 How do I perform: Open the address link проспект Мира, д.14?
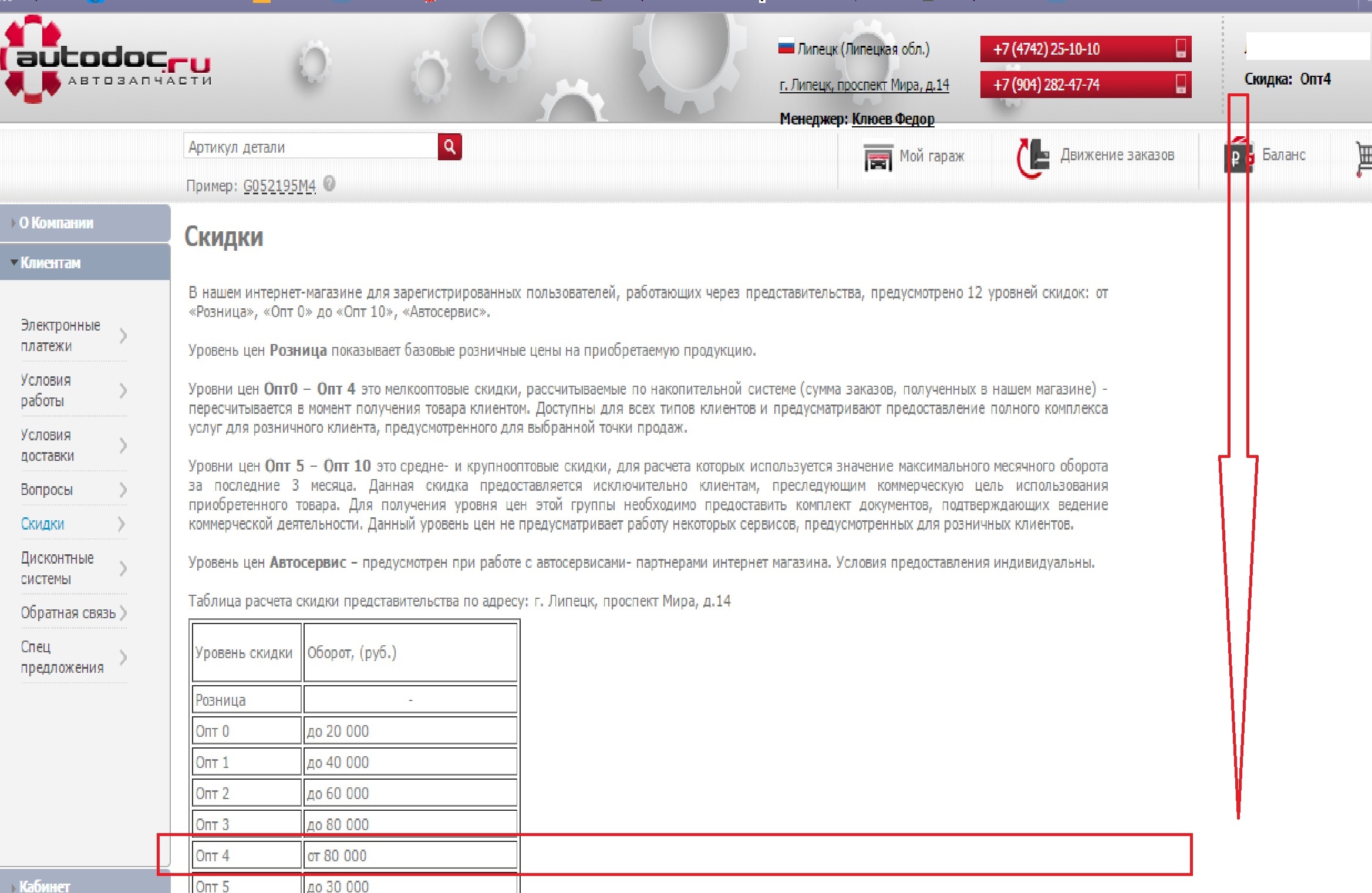[864, 85]
